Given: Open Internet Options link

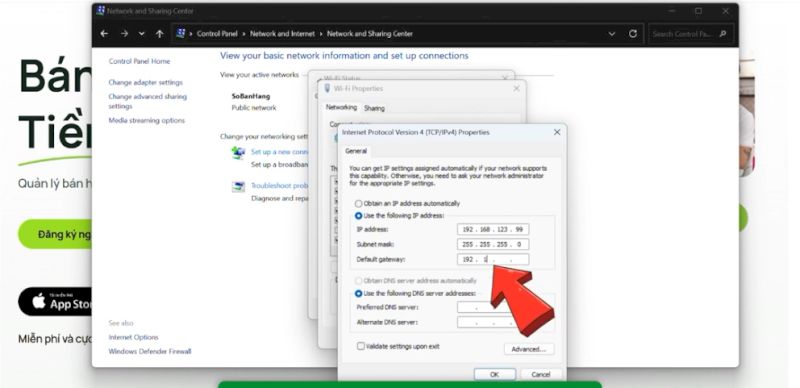Looking at the screenshot, I should pos(133,337).
